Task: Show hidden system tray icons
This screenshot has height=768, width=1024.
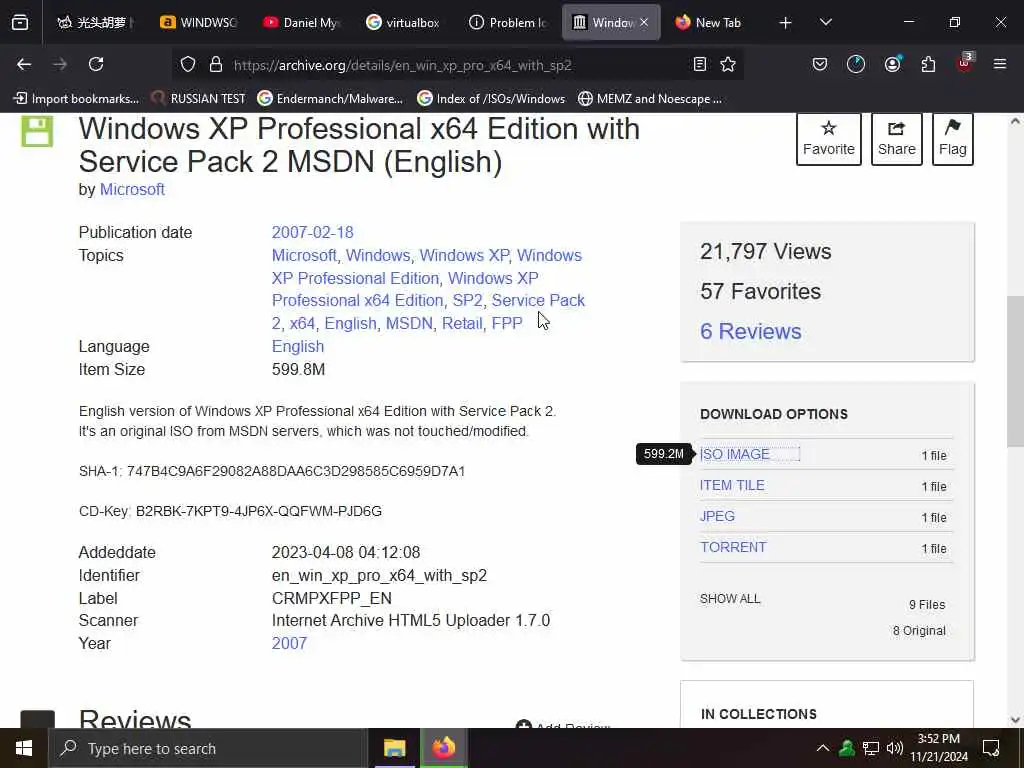Action: coord(823,748)
